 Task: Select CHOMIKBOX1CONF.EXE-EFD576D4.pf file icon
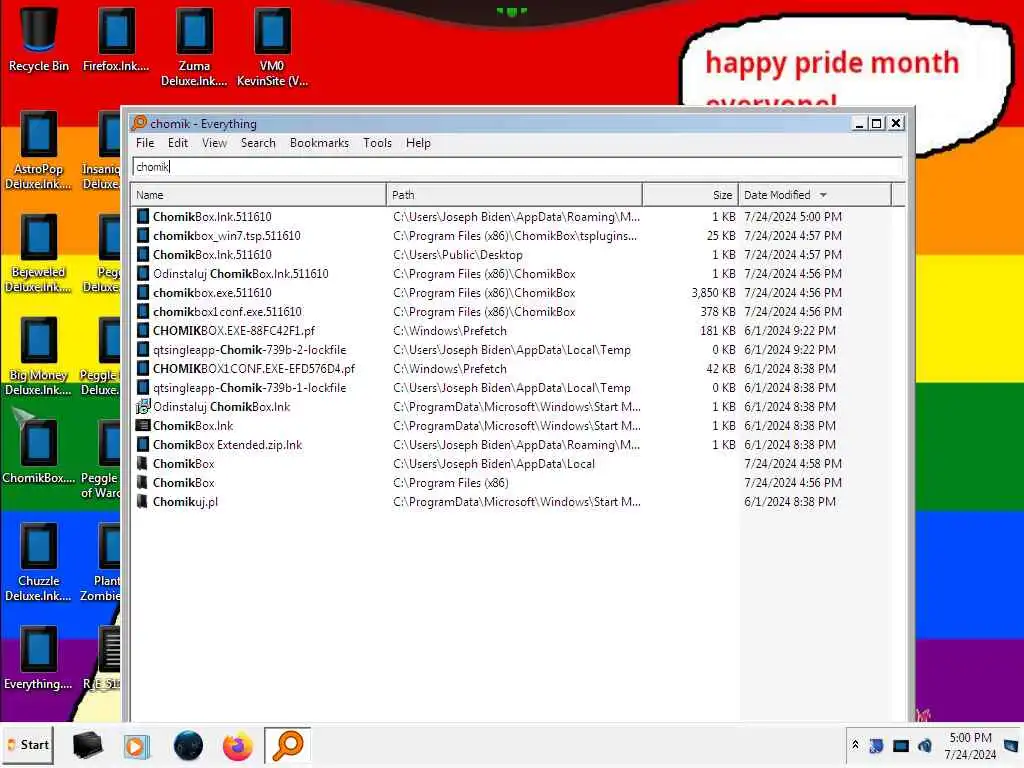pyautogui.click(x=142, y=368)
